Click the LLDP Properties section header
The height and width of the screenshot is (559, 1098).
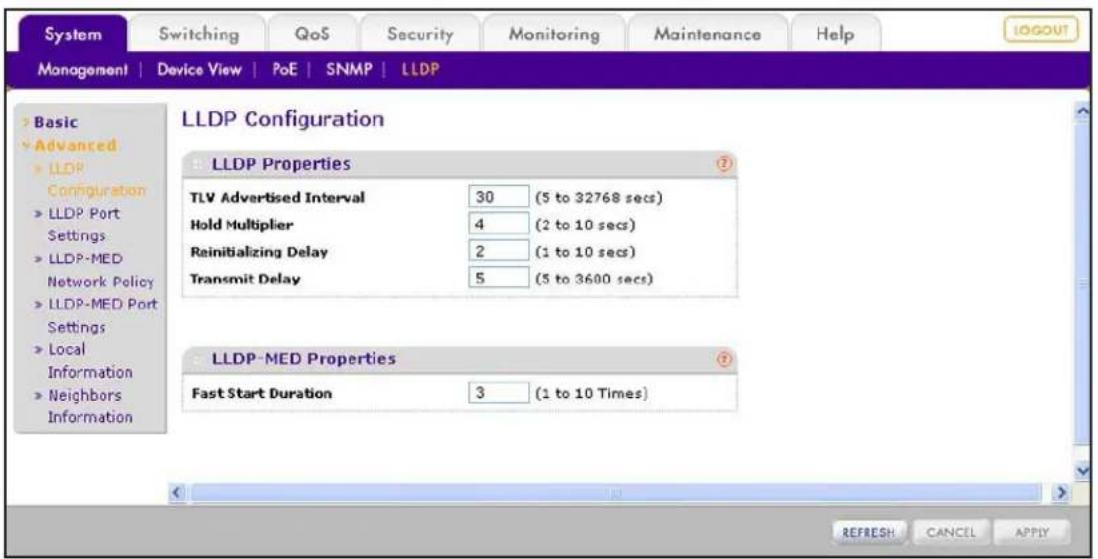[459, 164]
